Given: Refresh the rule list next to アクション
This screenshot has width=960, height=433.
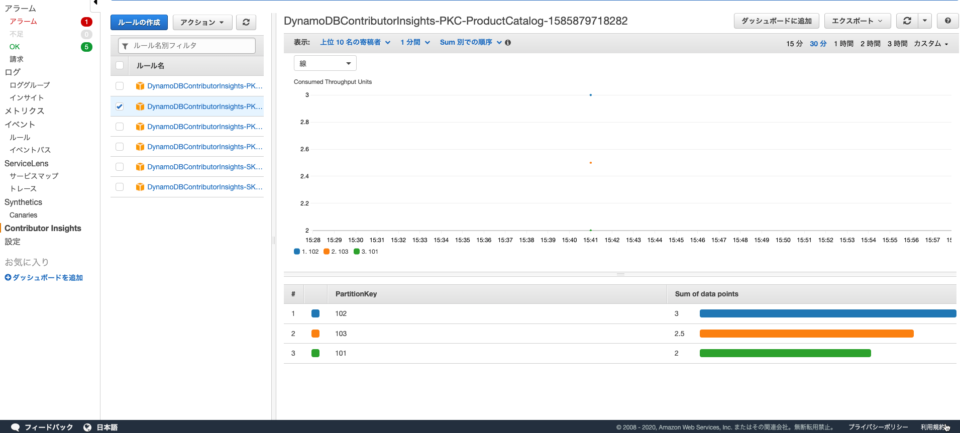Looking at the screenshot, I should [x=246, y=22].
